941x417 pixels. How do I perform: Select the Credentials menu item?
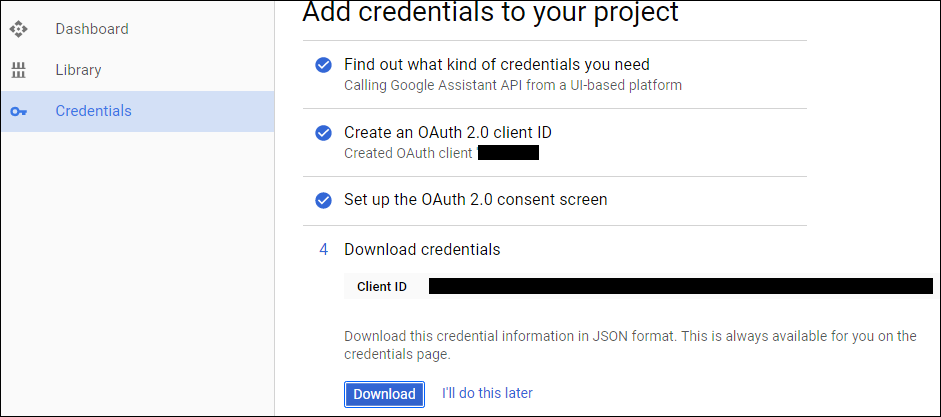click(137, 112)
